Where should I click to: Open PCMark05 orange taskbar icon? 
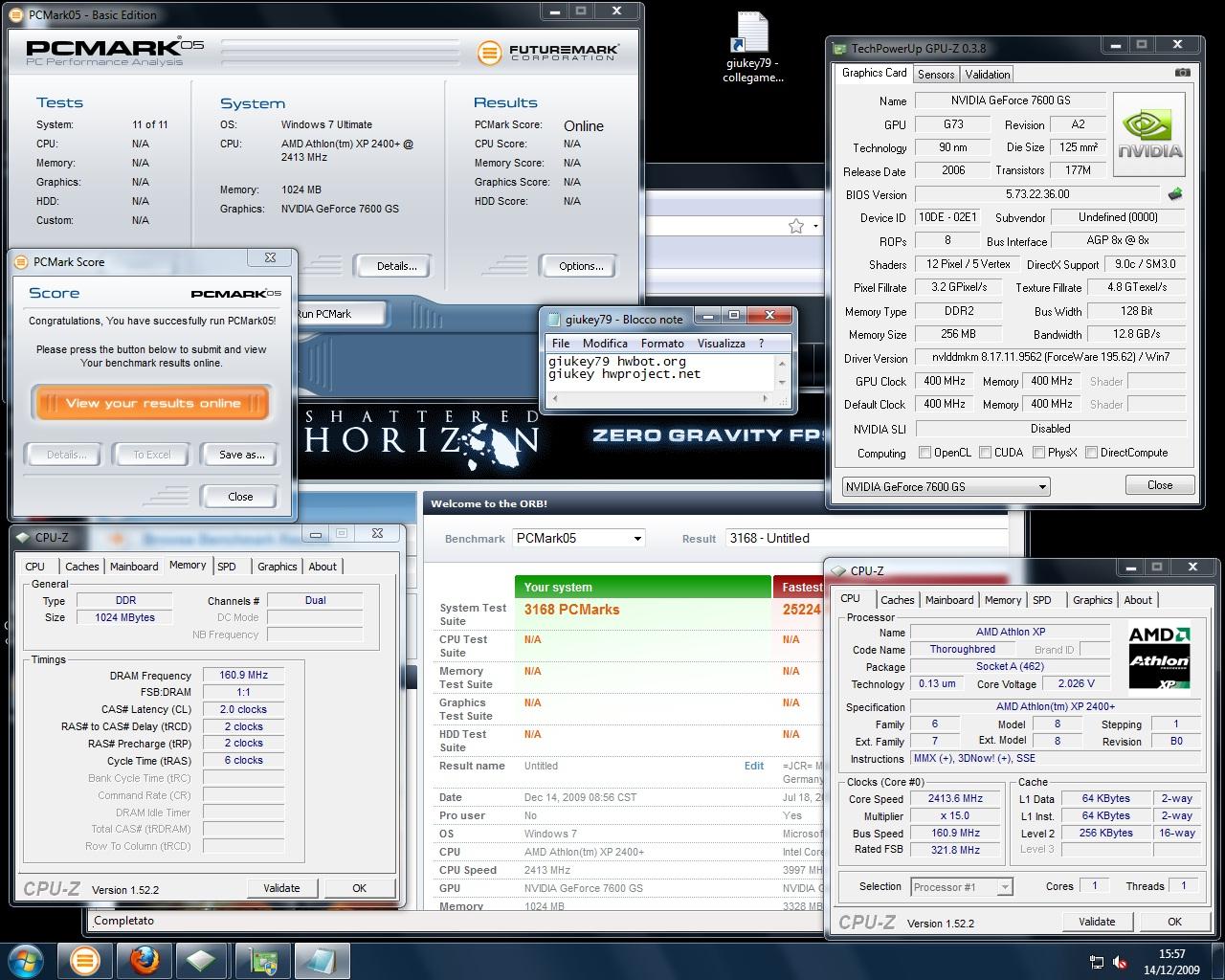84,959
